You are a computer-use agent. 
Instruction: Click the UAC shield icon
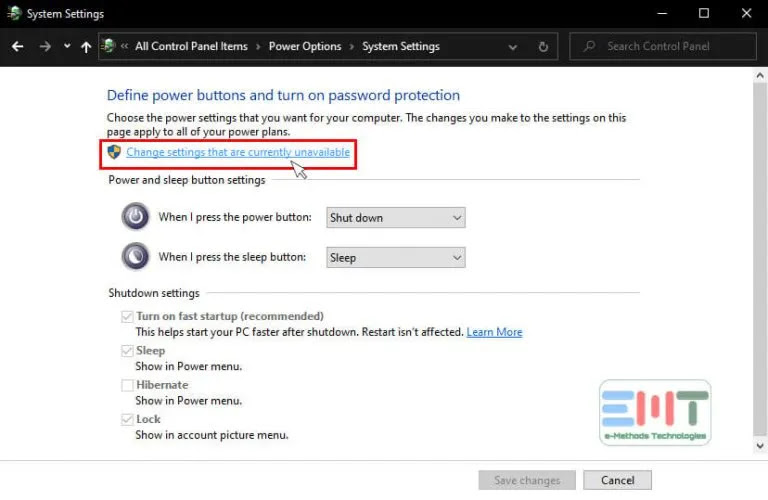114,152
